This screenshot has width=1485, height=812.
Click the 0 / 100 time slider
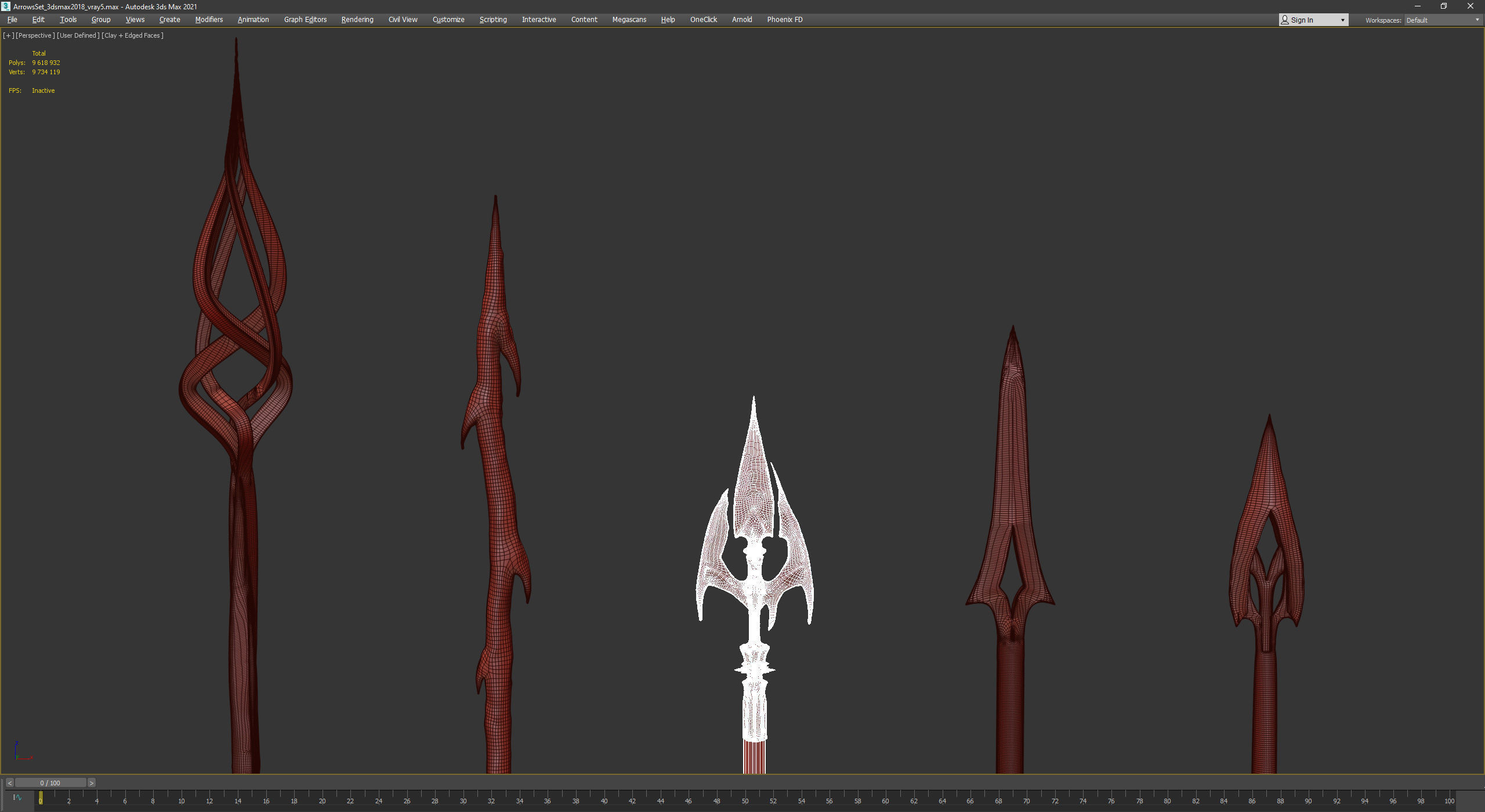tap(50, 783)
